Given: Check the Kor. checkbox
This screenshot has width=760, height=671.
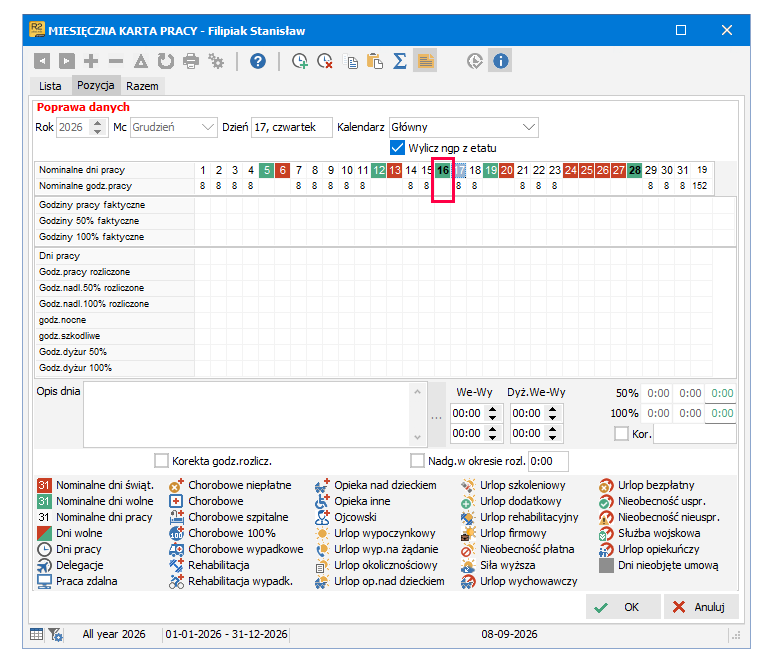Looking at the screenshot, I should tap(621, 433).
